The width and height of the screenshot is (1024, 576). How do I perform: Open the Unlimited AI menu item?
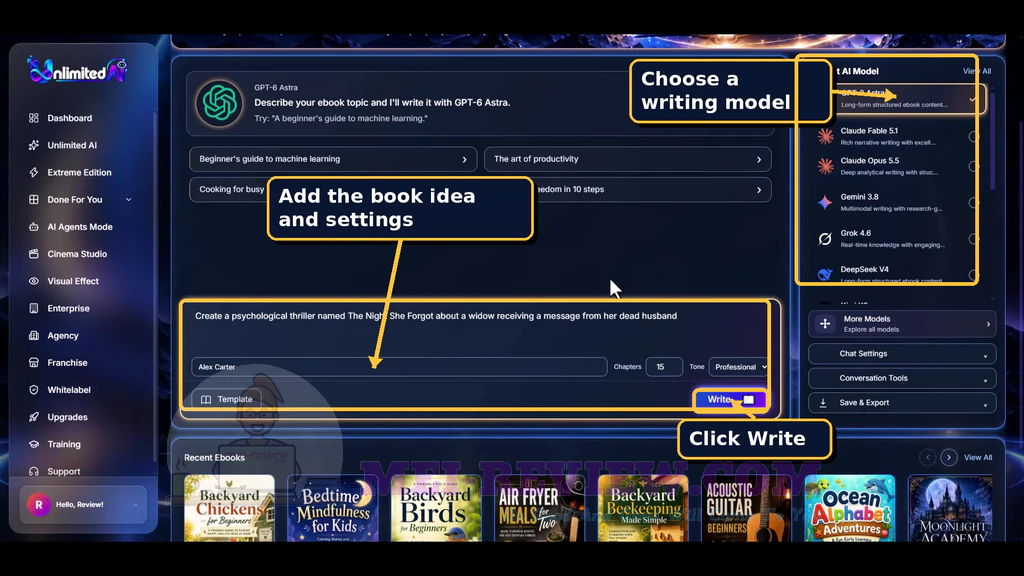72,145
